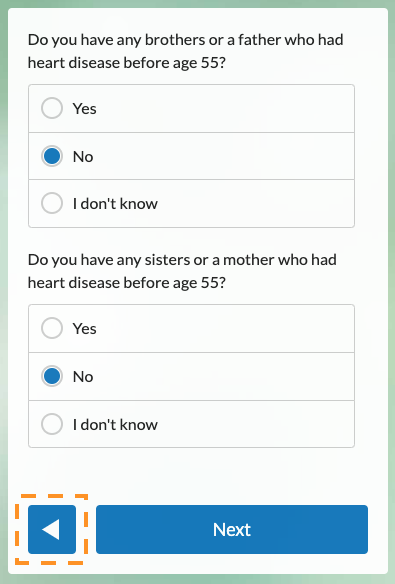Select No radio for sisters or mother question
This screenshot has width=395, height=584.
[52, 376]
